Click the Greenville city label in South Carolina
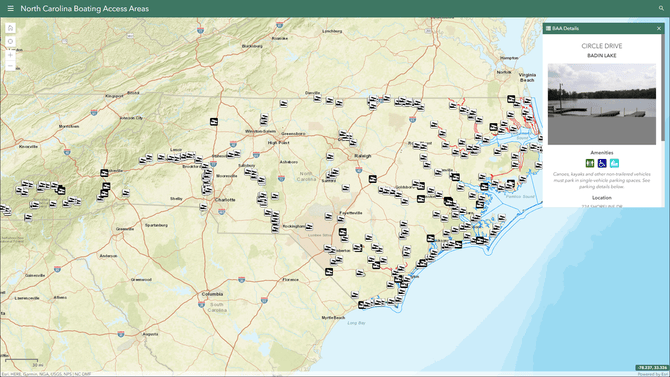The width and height of the screenshot is (670, 377). (x=125, y=229)
